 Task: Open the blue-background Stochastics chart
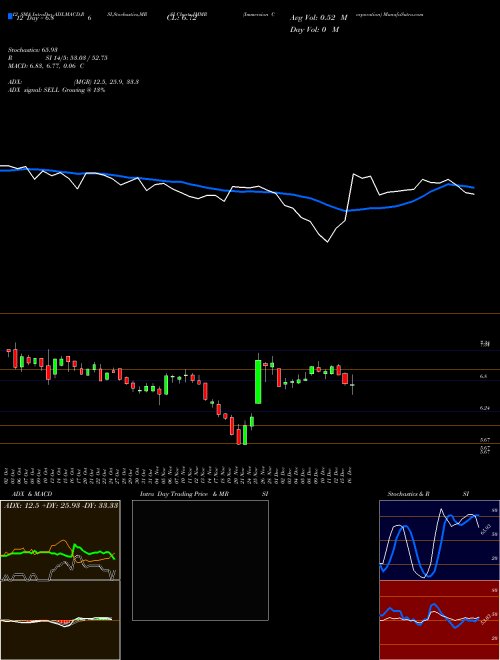click(x=439, y=540)
